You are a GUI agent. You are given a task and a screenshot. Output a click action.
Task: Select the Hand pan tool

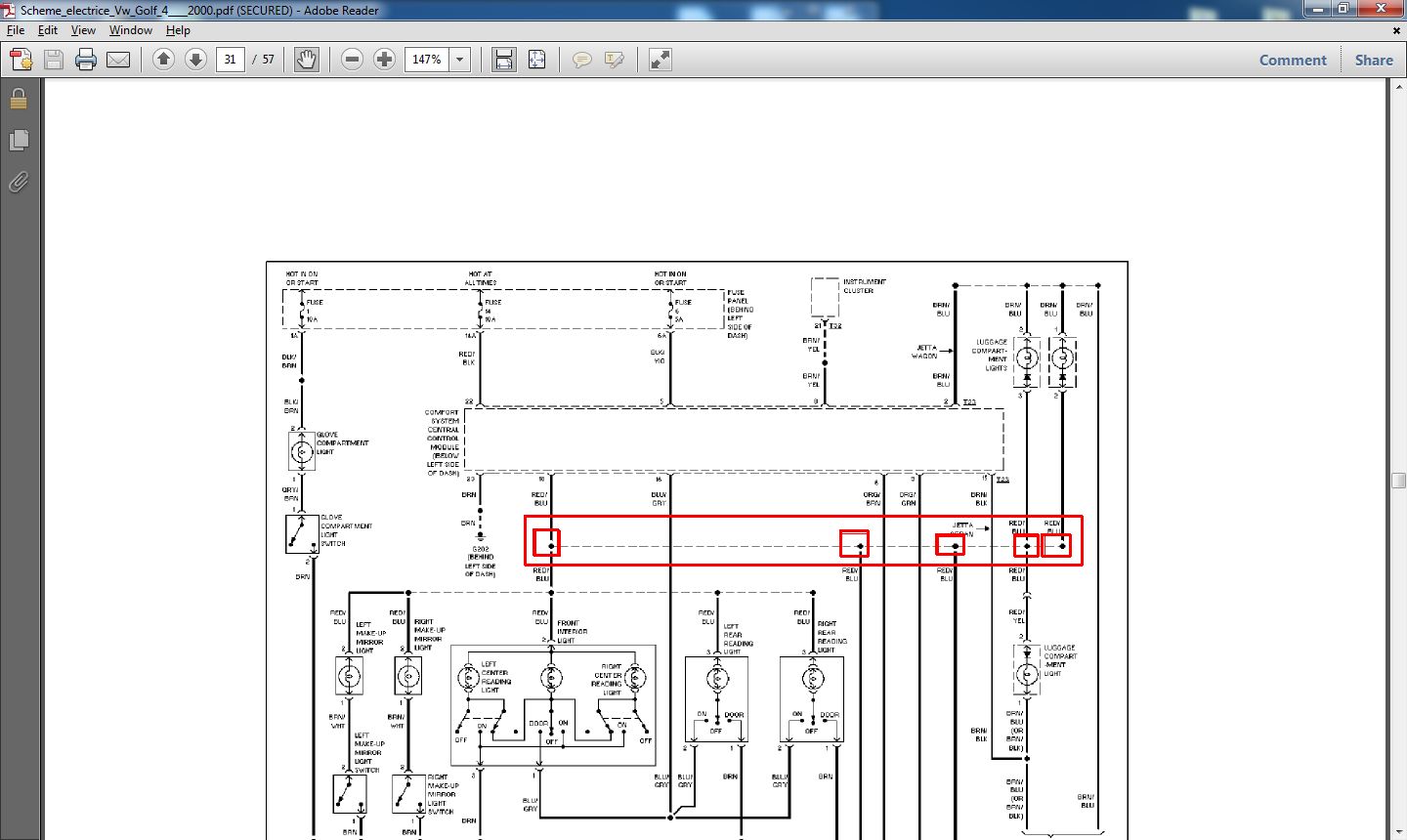click(x=307, y=60)
